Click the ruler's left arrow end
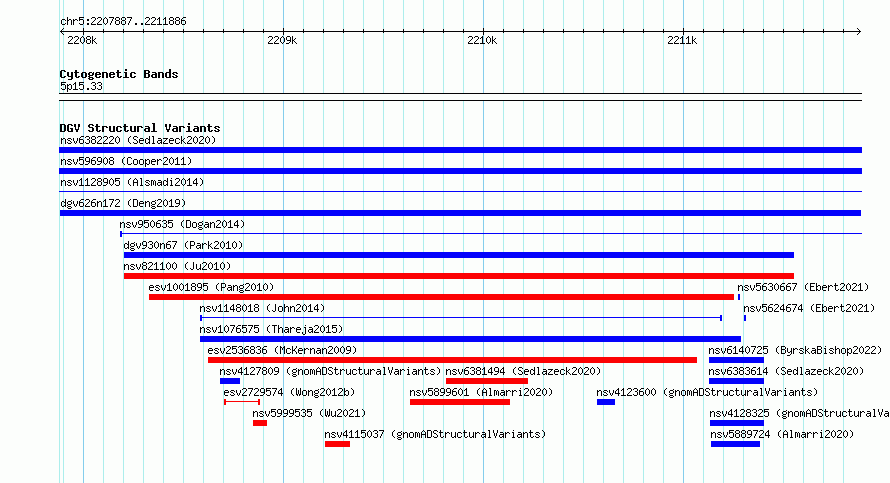Viewport: 890px width, 483px height. point(62,32)
